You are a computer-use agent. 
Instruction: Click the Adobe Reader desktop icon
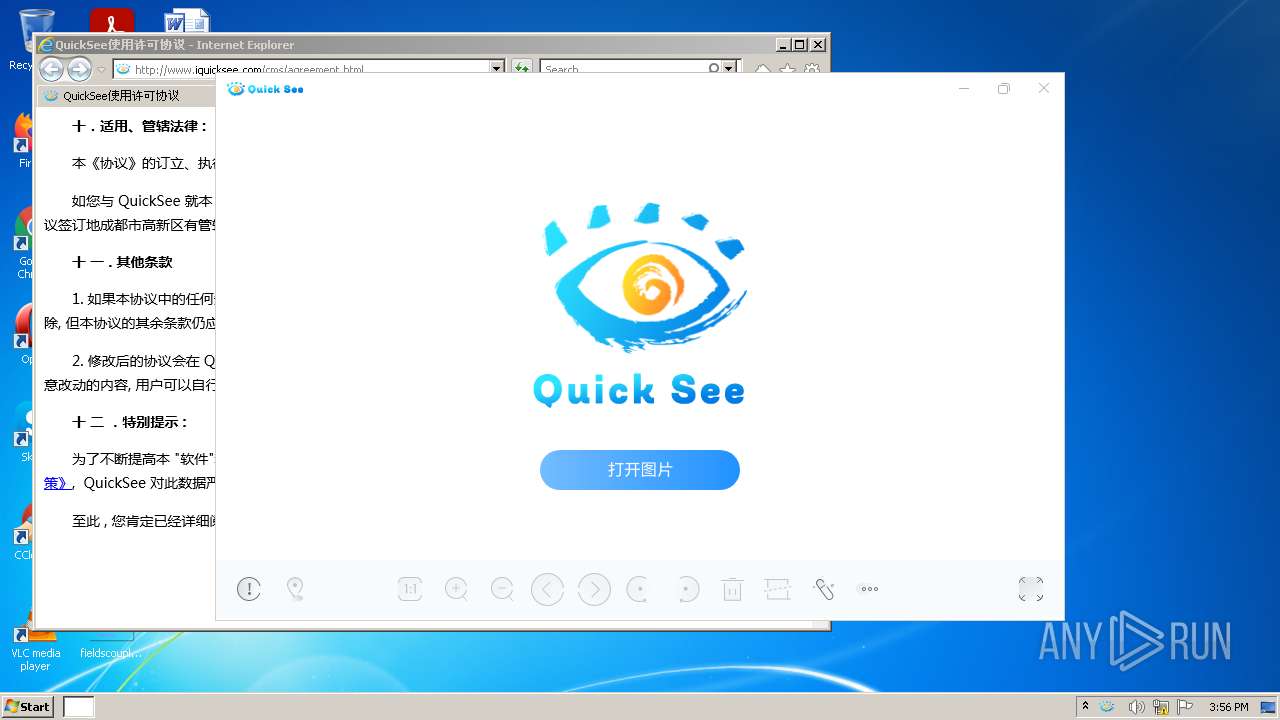(111, 22)
